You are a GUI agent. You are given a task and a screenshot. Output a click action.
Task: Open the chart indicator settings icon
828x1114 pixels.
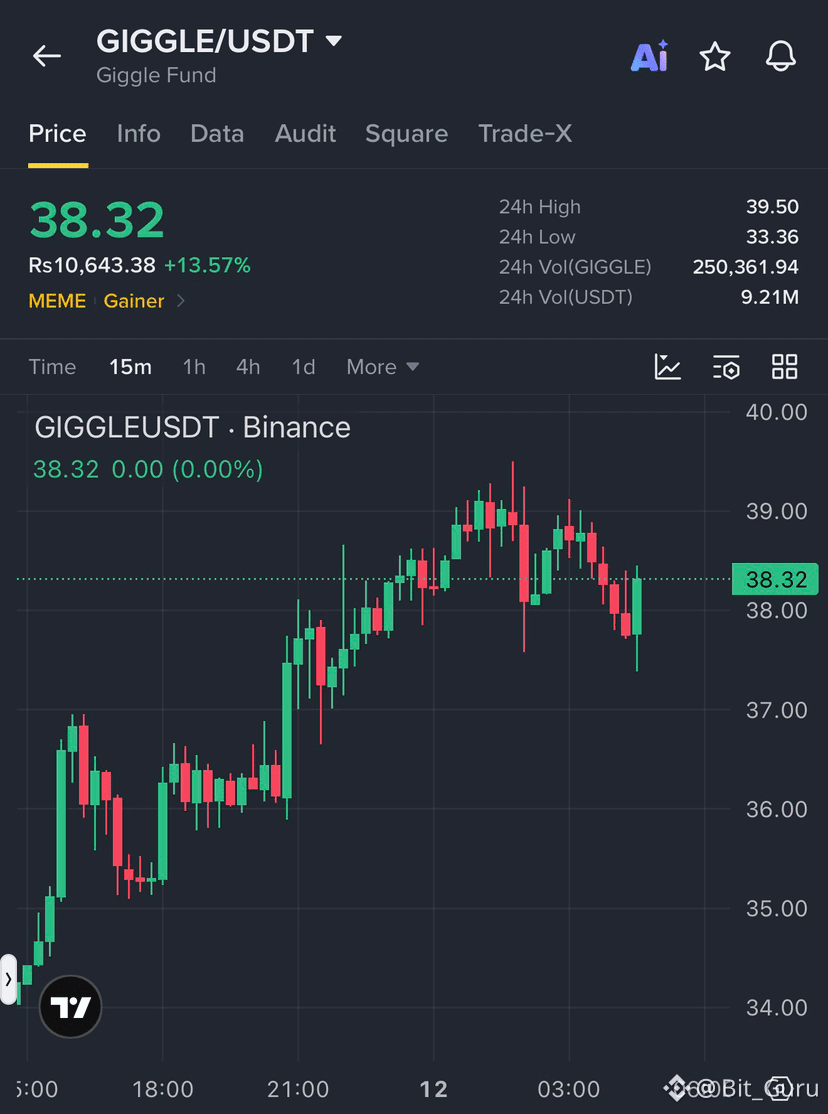(726, 367)
